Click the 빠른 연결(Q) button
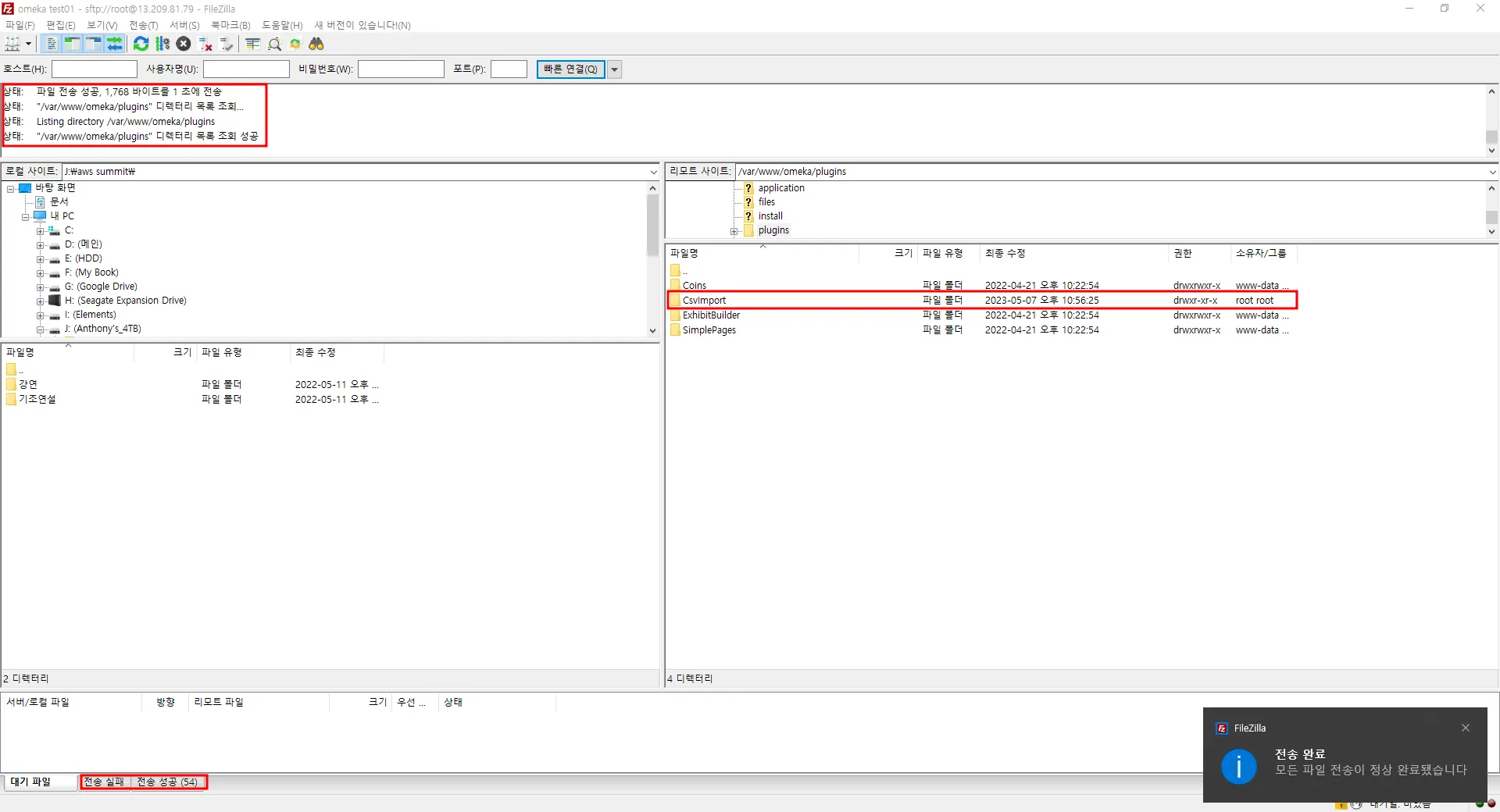Viewport: 1500px width, 812px height. [570, 69]
